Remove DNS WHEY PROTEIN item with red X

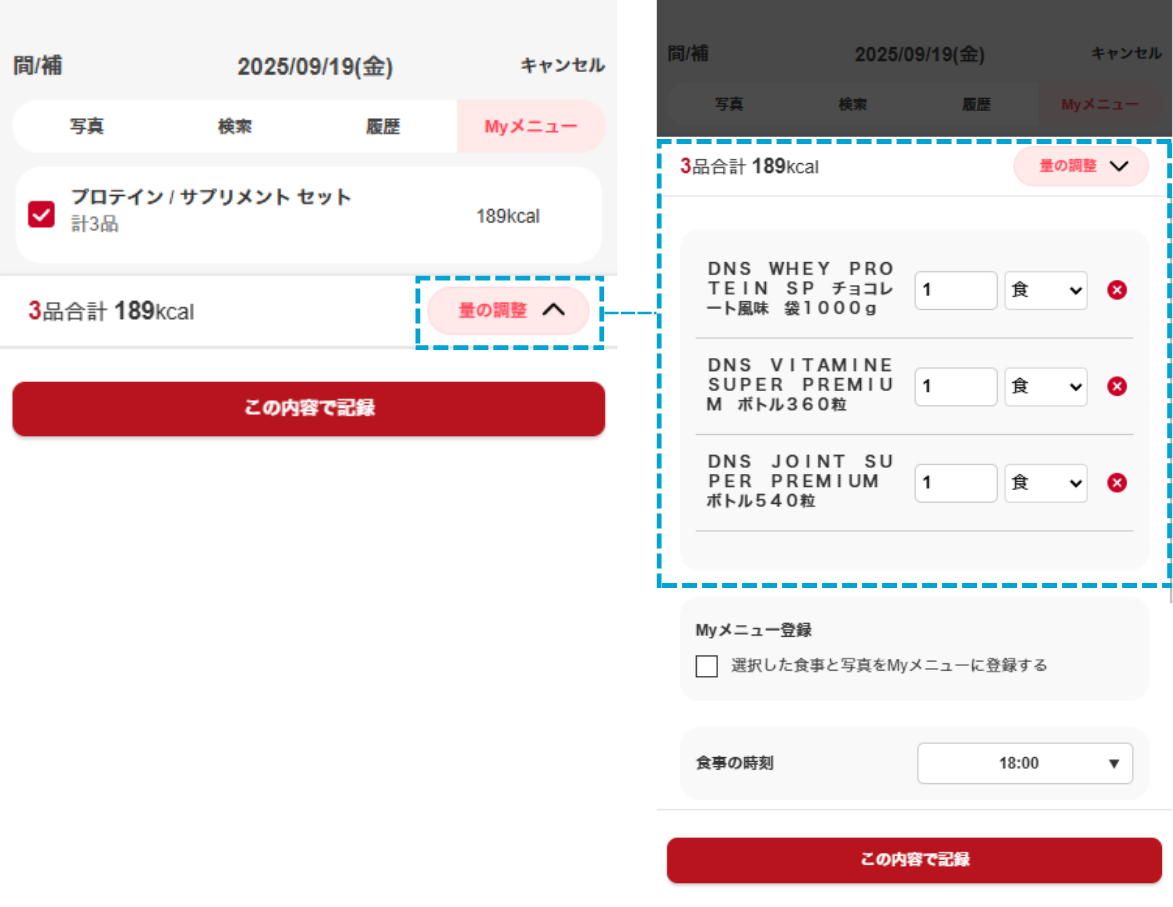[x=1118, y=290]
